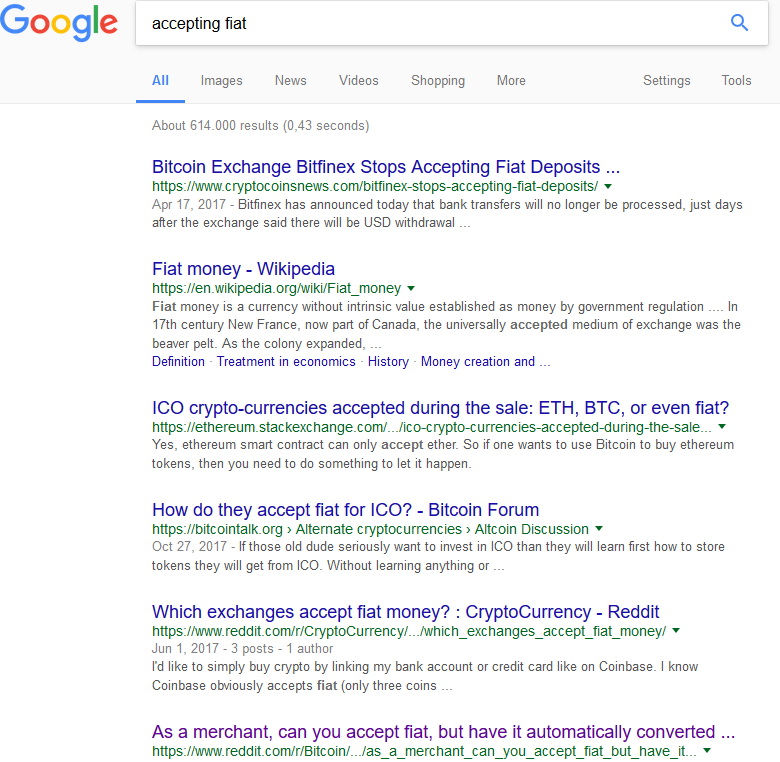Expand dropdown arrow beside ethereum.stackexchange.com URL
The image size is (780, 762).
[722, 427]
